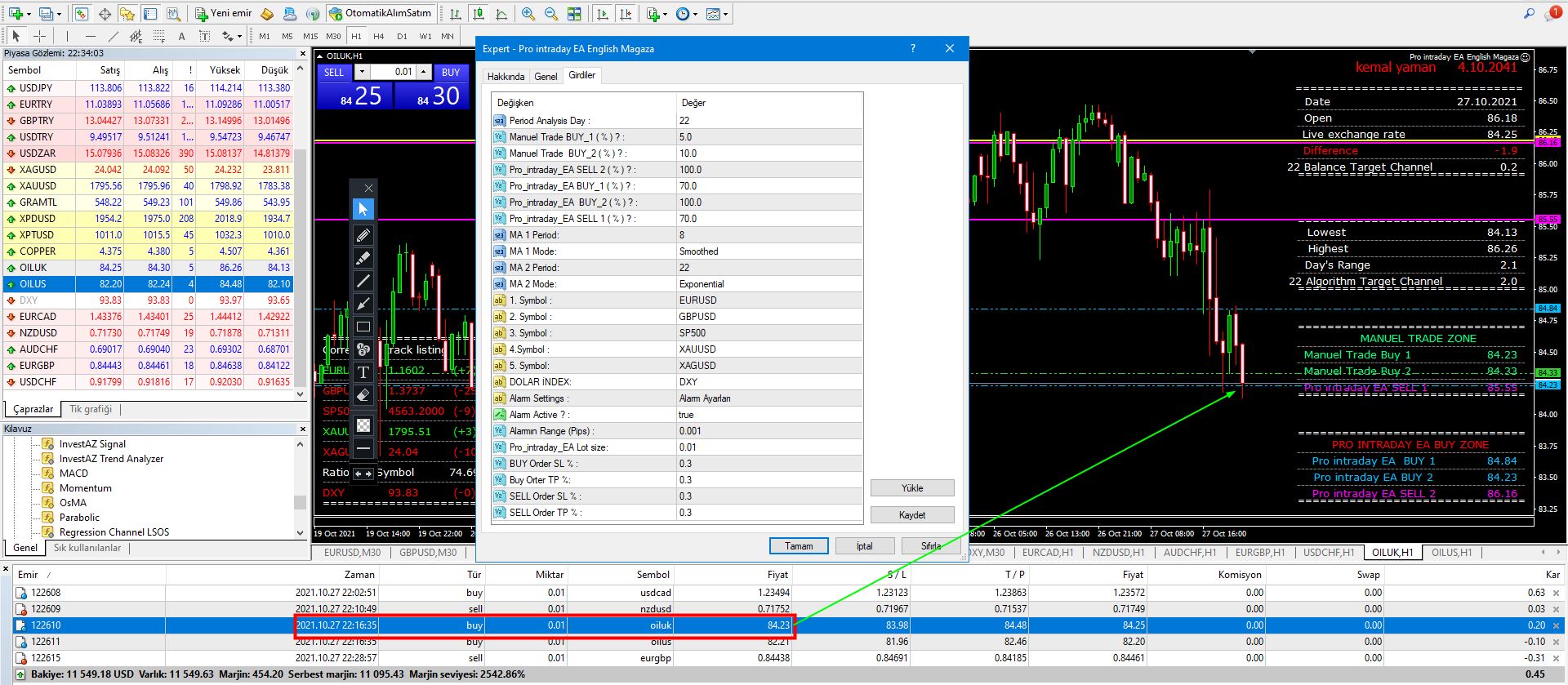This screenshot has height=685, width=1568.
Task: Zoom out on the chart
Action: (551, 14)
